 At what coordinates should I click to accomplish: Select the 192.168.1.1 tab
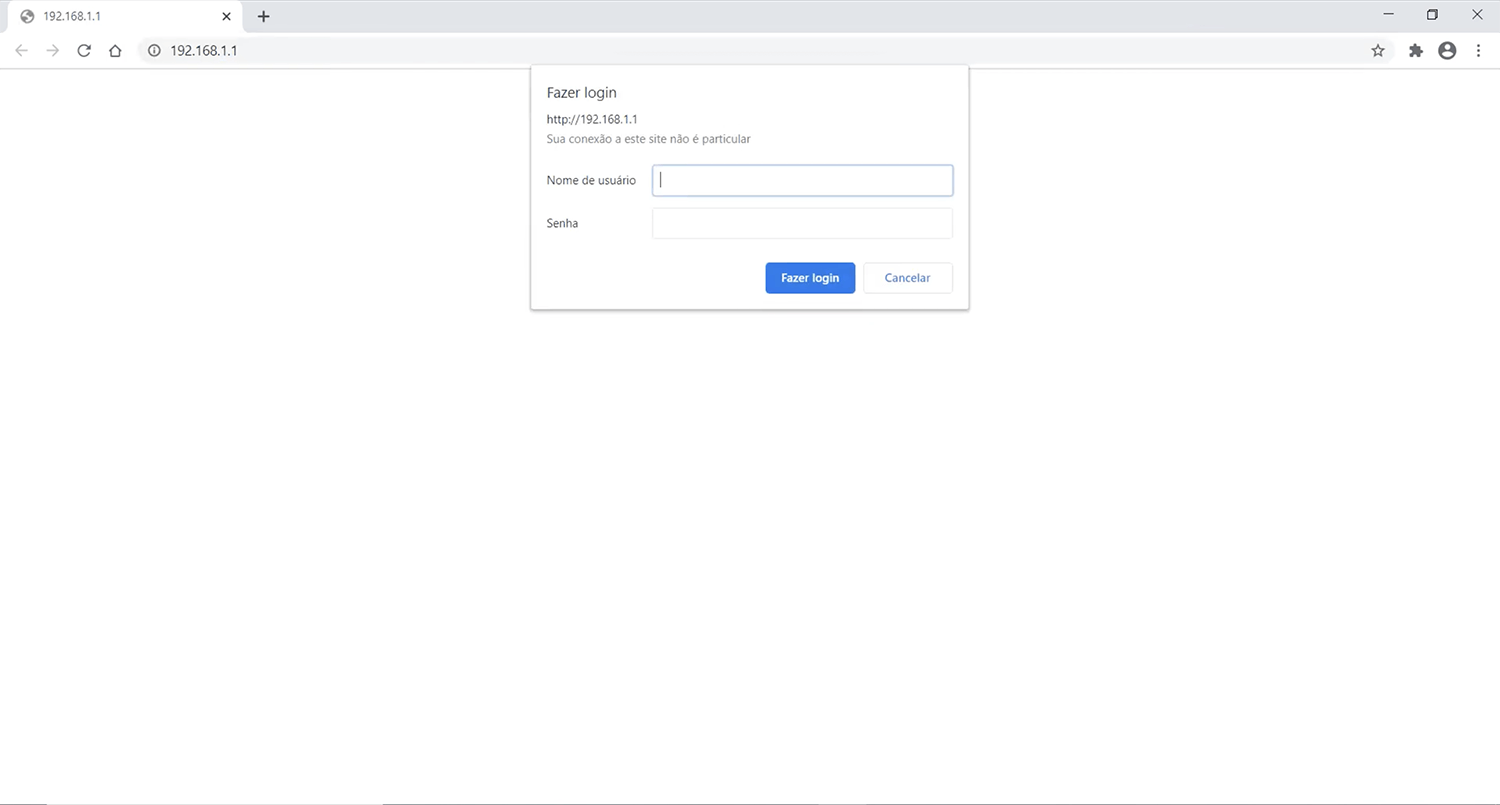point(110,17)
